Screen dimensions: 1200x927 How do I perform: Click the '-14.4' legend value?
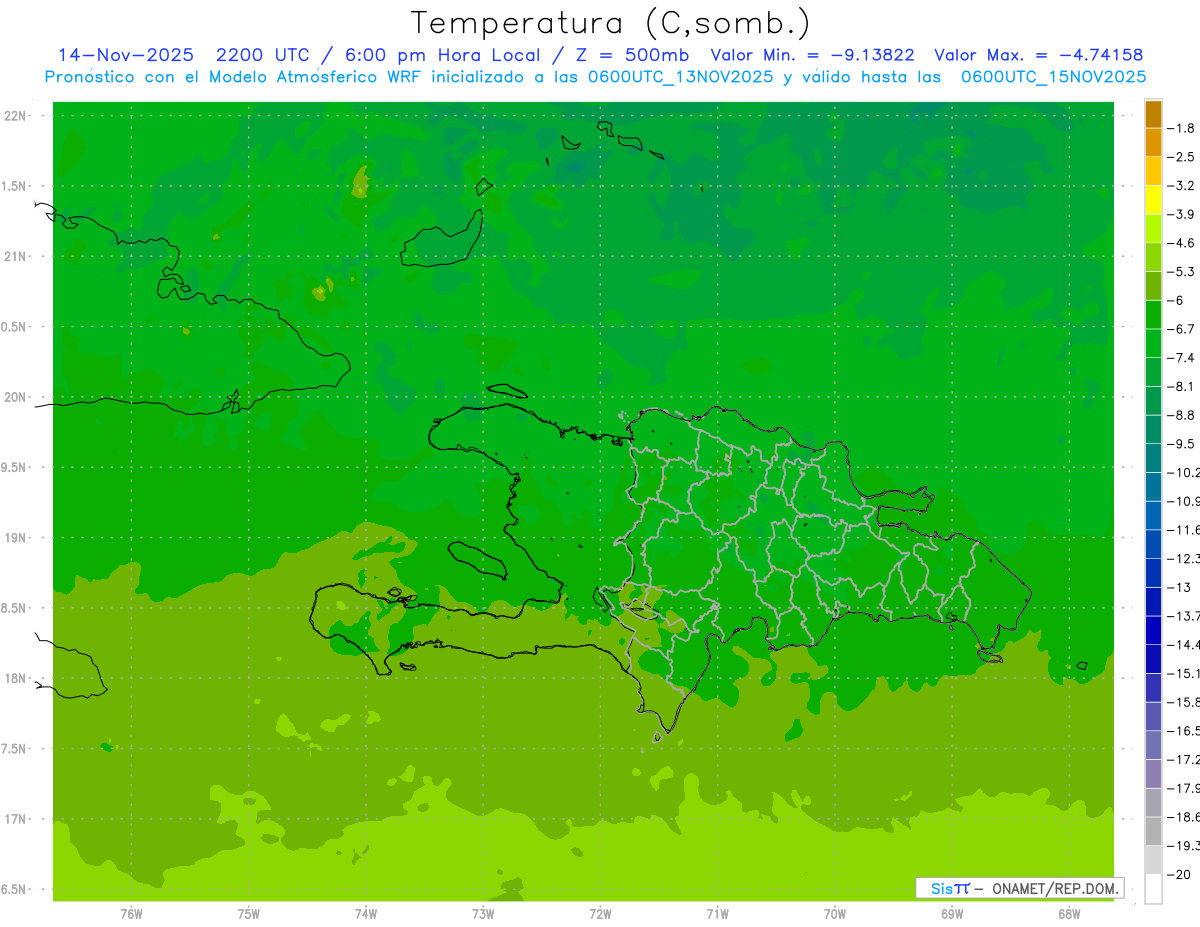pos(1184,644)
